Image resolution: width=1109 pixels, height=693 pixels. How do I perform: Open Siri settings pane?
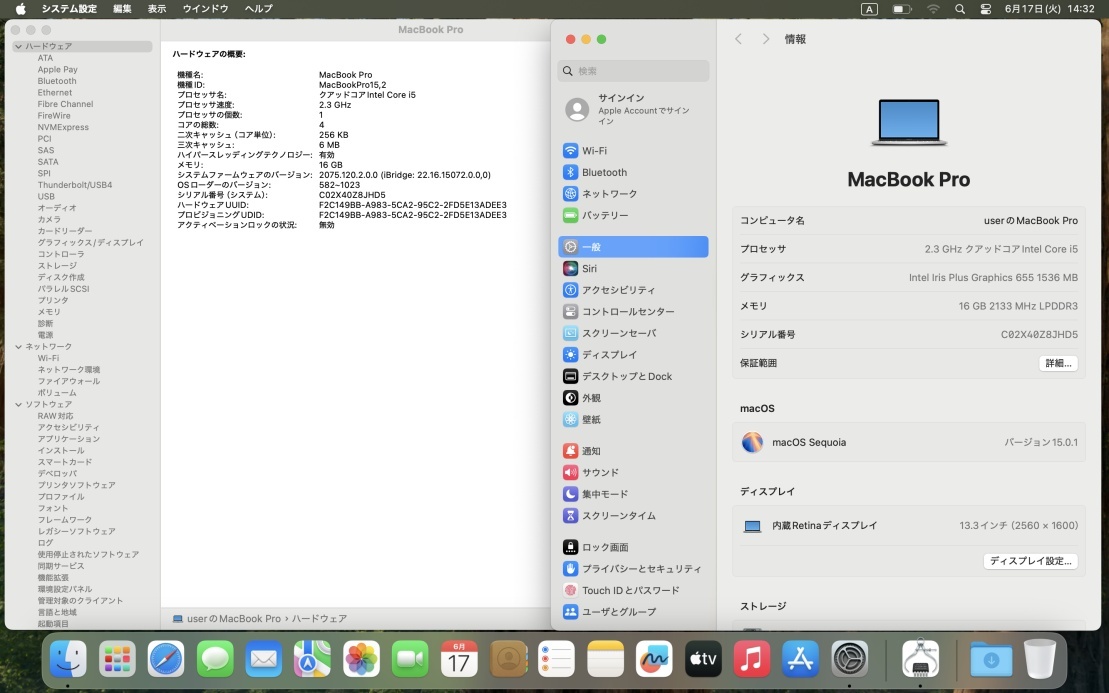tap(633, 269)
